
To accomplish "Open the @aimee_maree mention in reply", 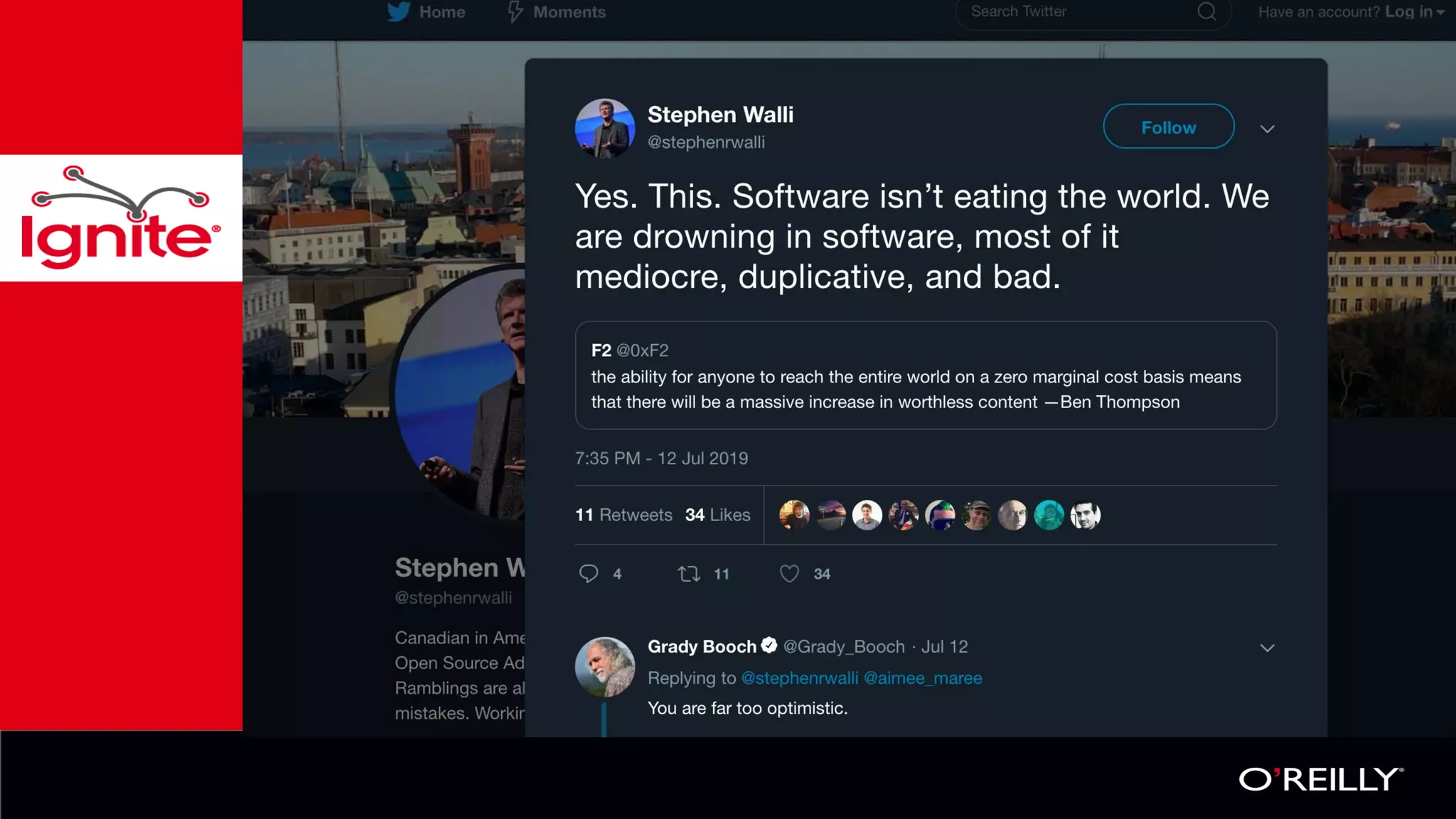I will coord(923,678).
